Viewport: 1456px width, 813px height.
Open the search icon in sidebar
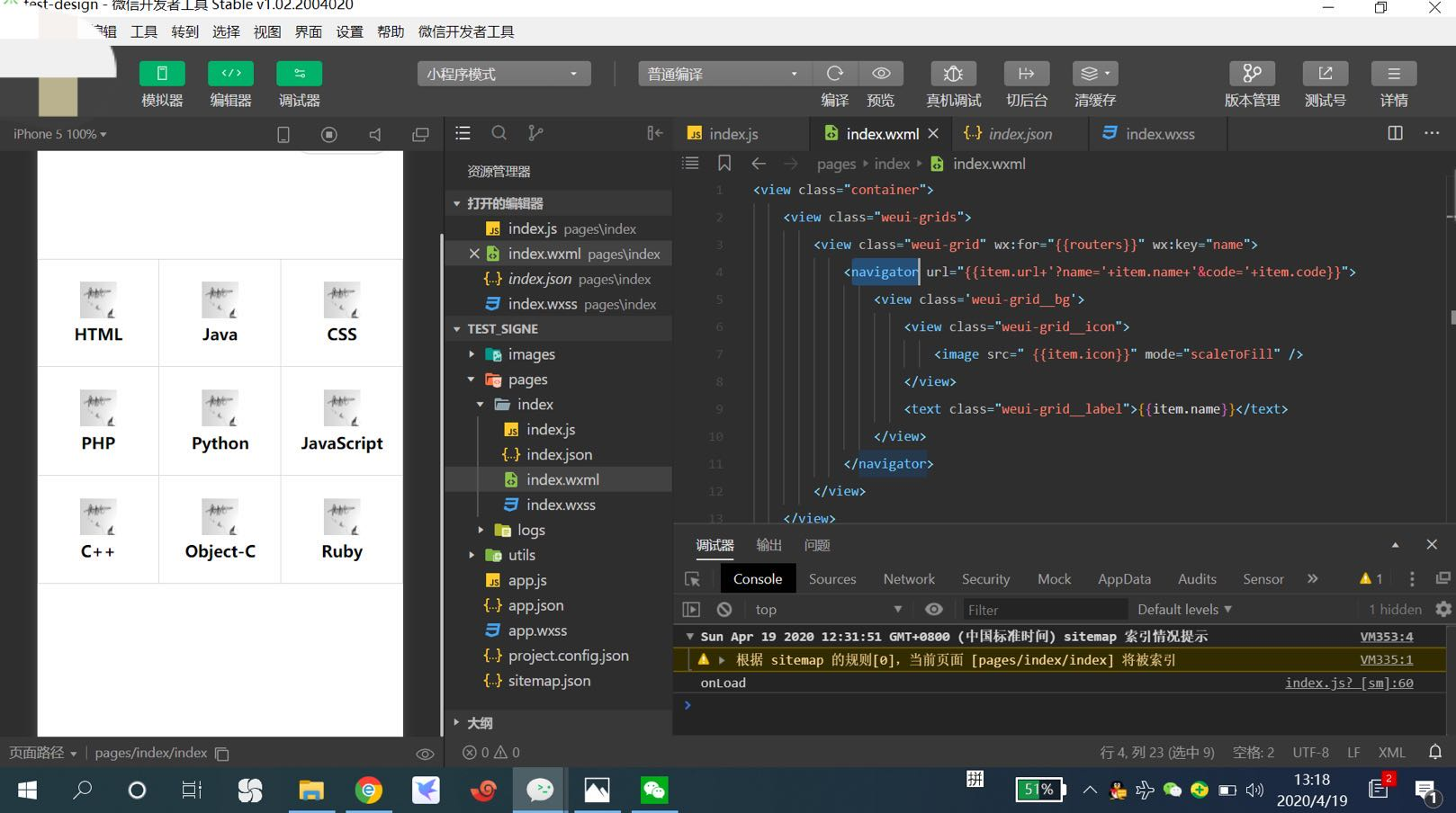pos(499,133)
